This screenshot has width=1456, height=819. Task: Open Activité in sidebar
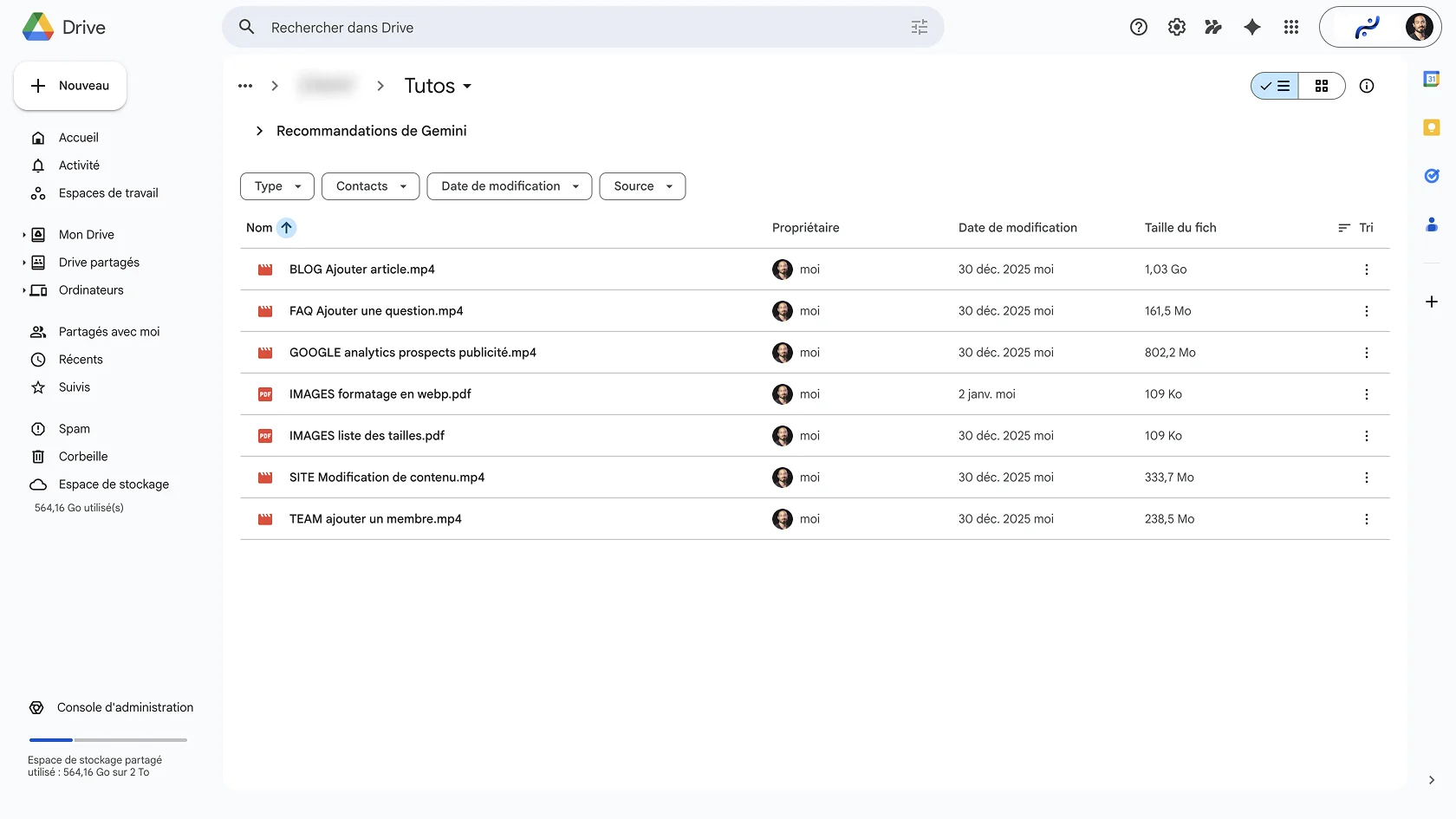click(x=79, y=166)
